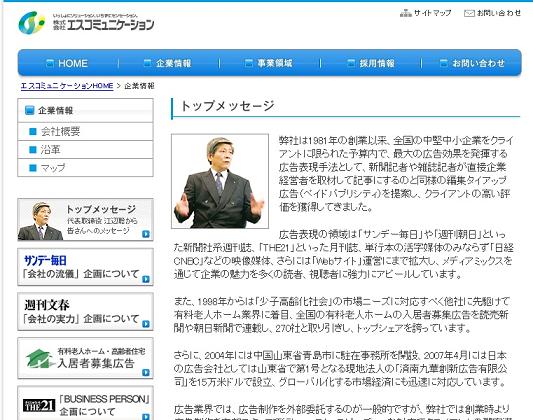Go to 採用情報 navigation item

(x=371, y=63)
